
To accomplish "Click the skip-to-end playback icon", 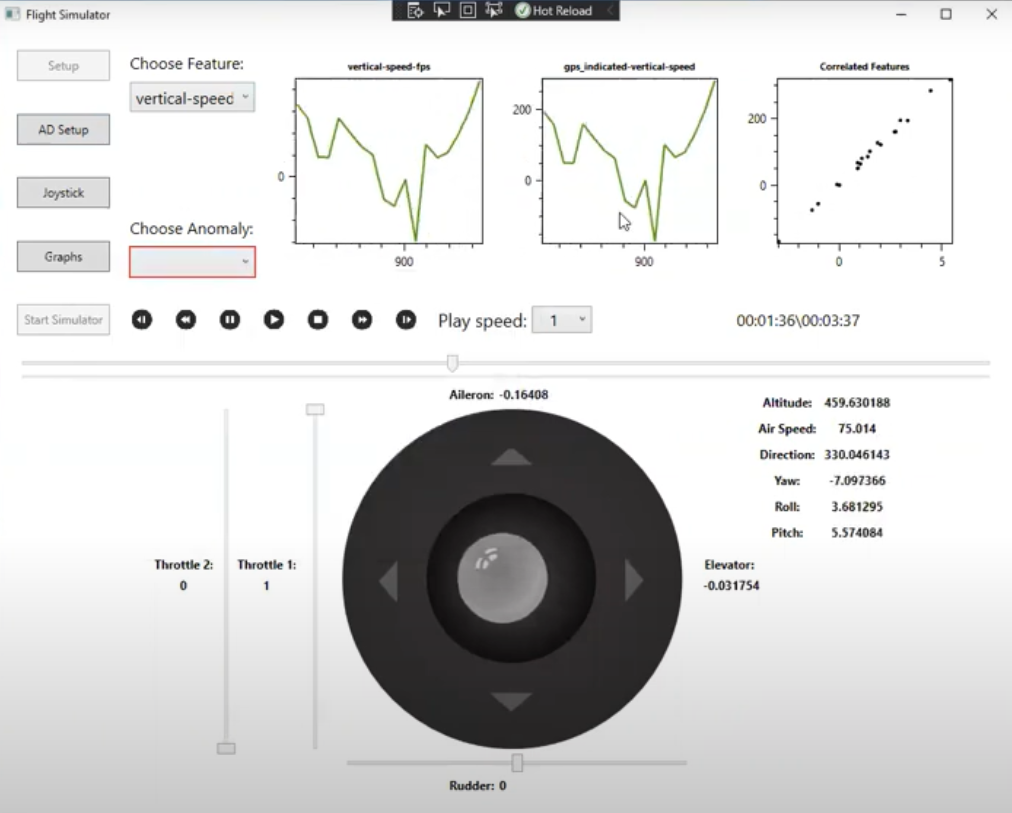I will (x=406, y=319).
